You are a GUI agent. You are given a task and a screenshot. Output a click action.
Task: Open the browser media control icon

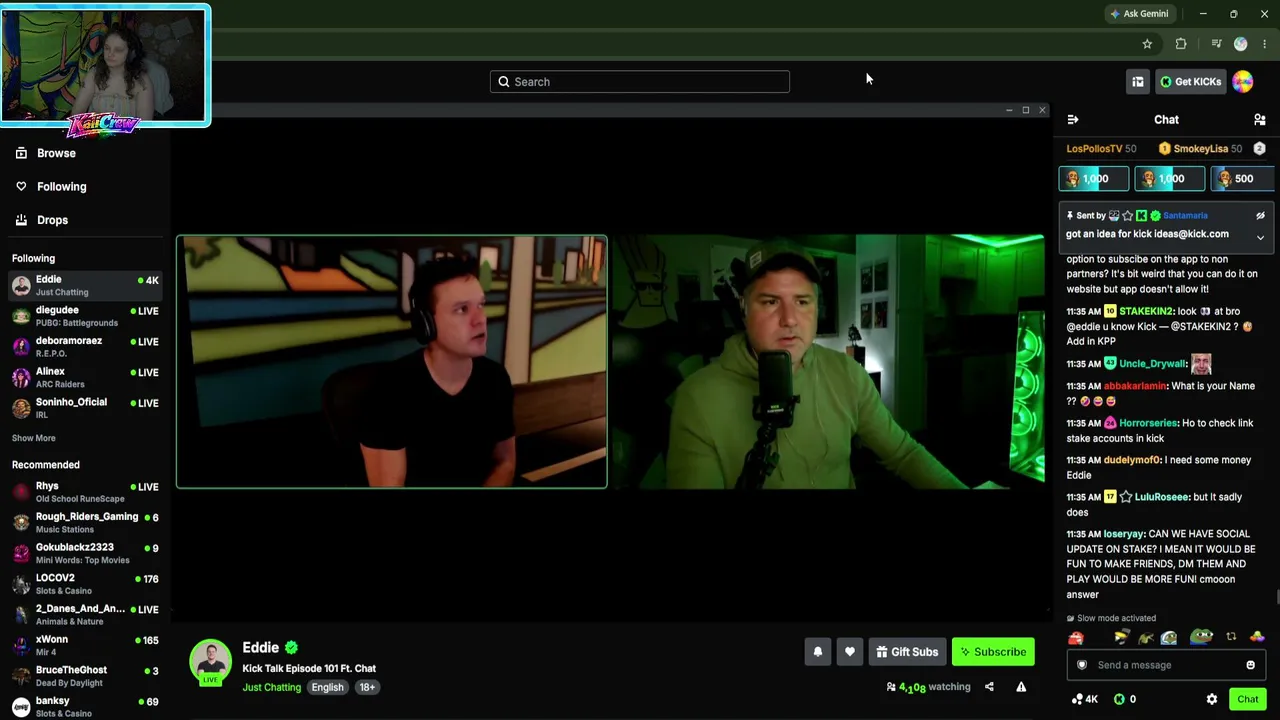pos(1216,44)
